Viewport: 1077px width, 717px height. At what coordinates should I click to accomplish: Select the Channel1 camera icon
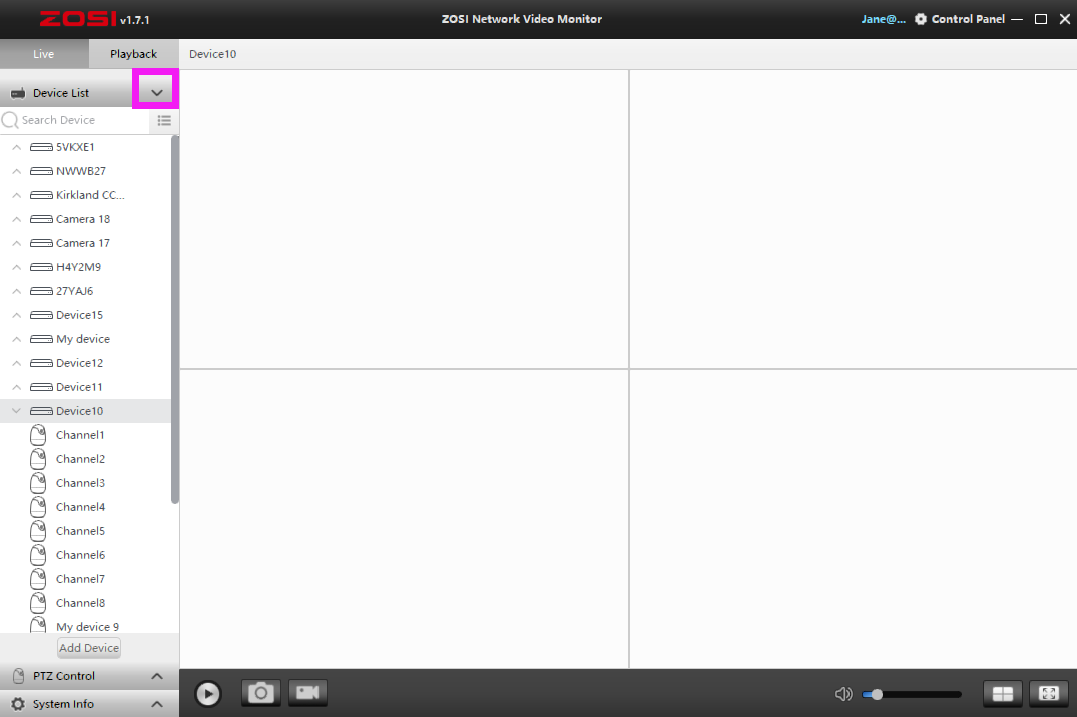(38, 435)
